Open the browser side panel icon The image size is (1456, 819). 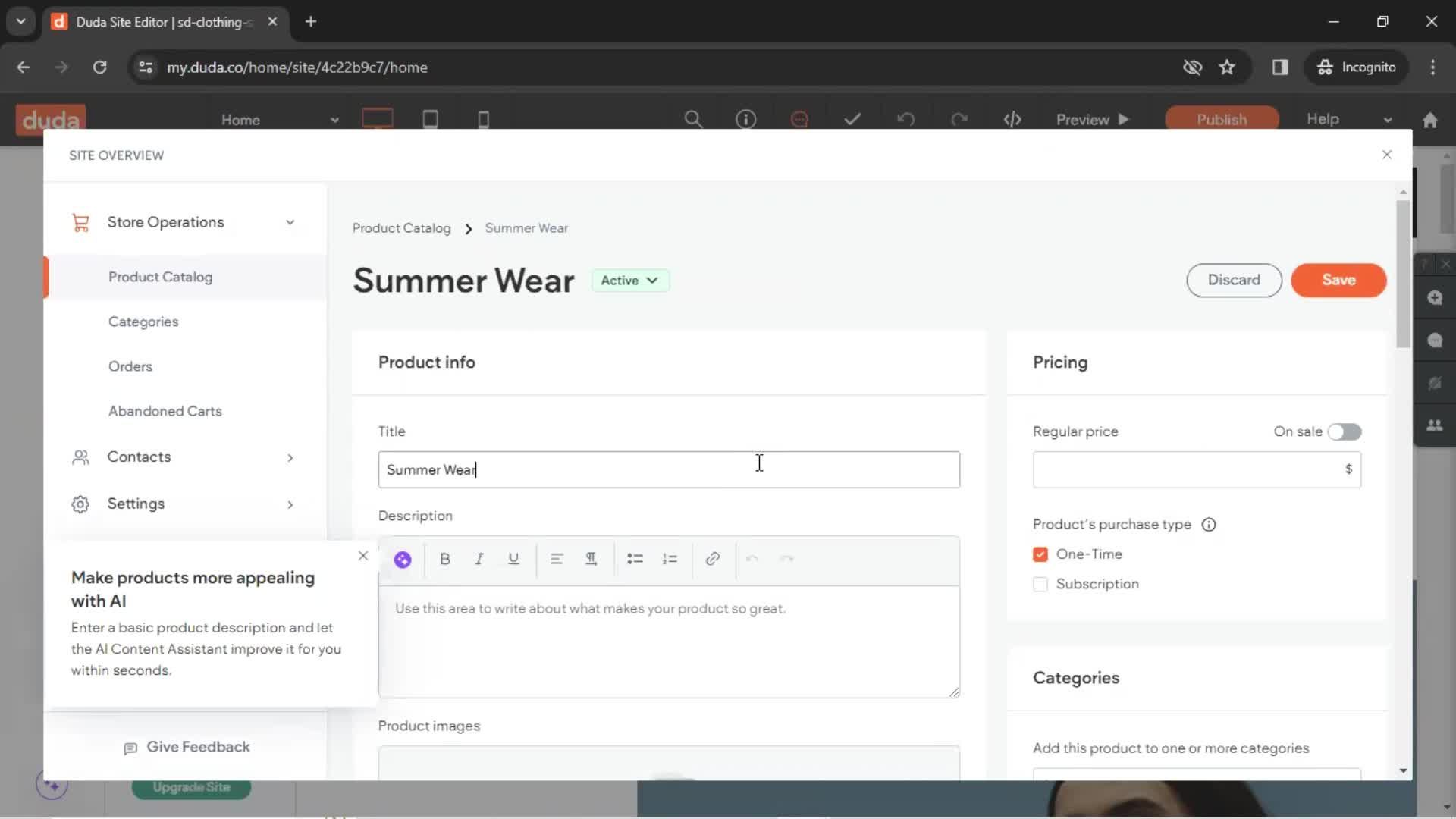(1280, 67)
